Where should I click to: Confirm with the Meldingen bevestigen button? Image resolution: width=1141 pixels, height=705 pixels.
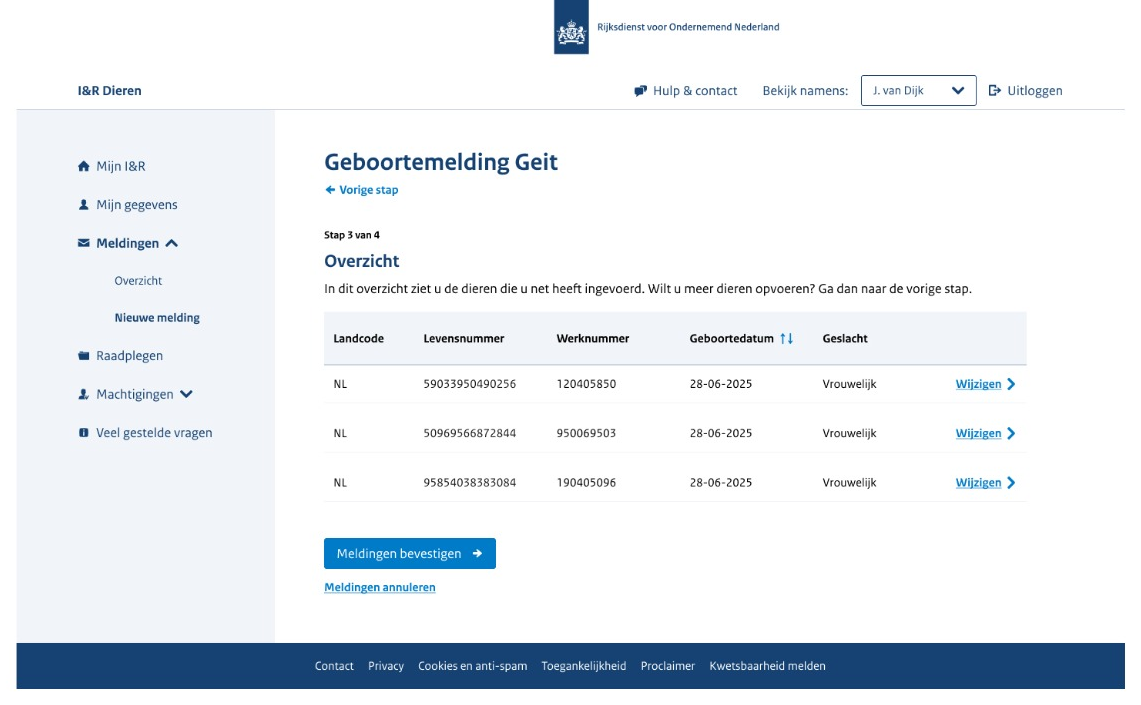(410, 554)
